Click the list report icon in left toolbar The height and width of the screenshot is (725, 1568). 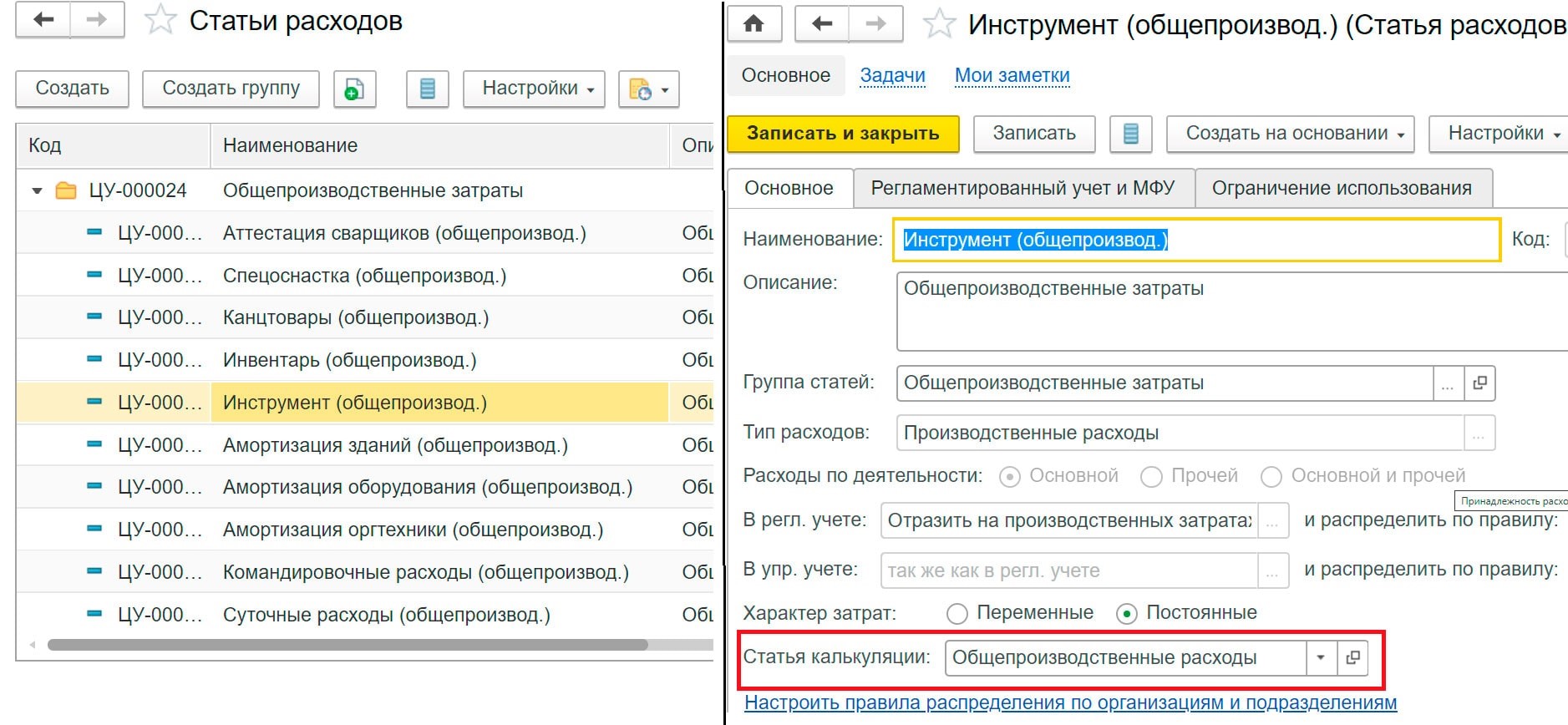[x=427, y=89]
